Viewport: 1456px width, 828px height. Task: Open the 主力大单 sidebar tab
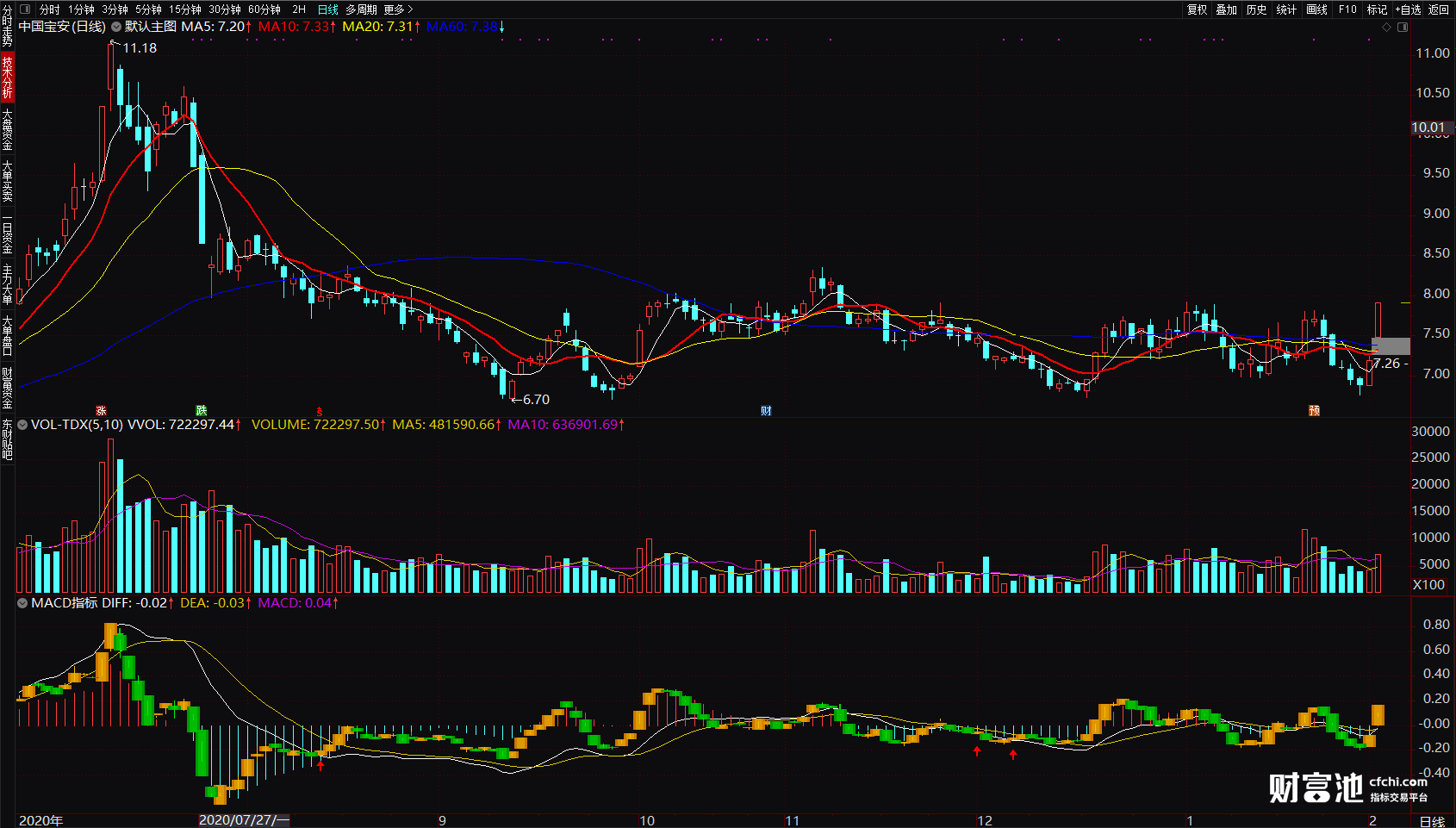7,283
